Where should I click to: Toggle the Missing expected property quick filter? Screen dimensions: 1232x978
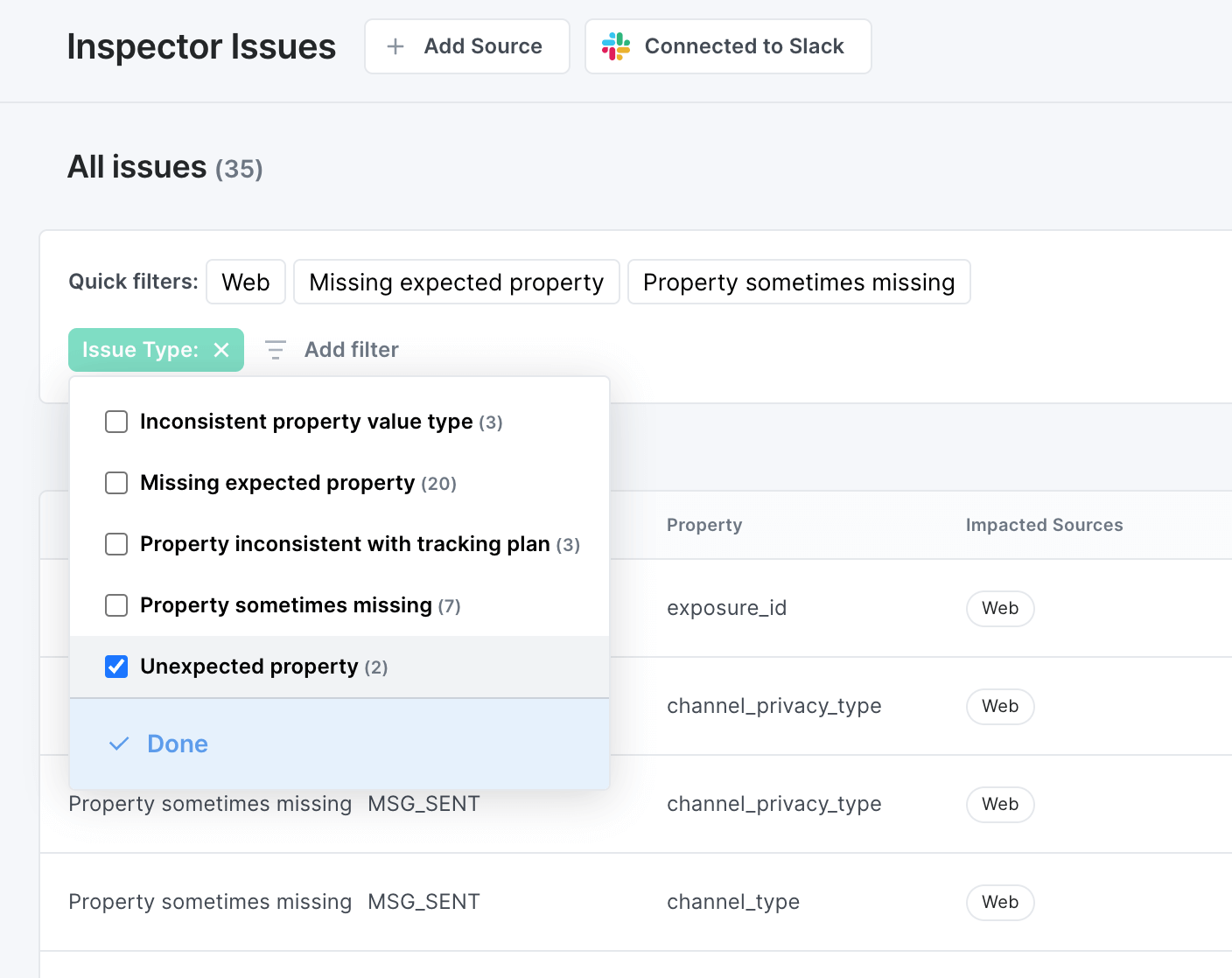coord(456,282)
